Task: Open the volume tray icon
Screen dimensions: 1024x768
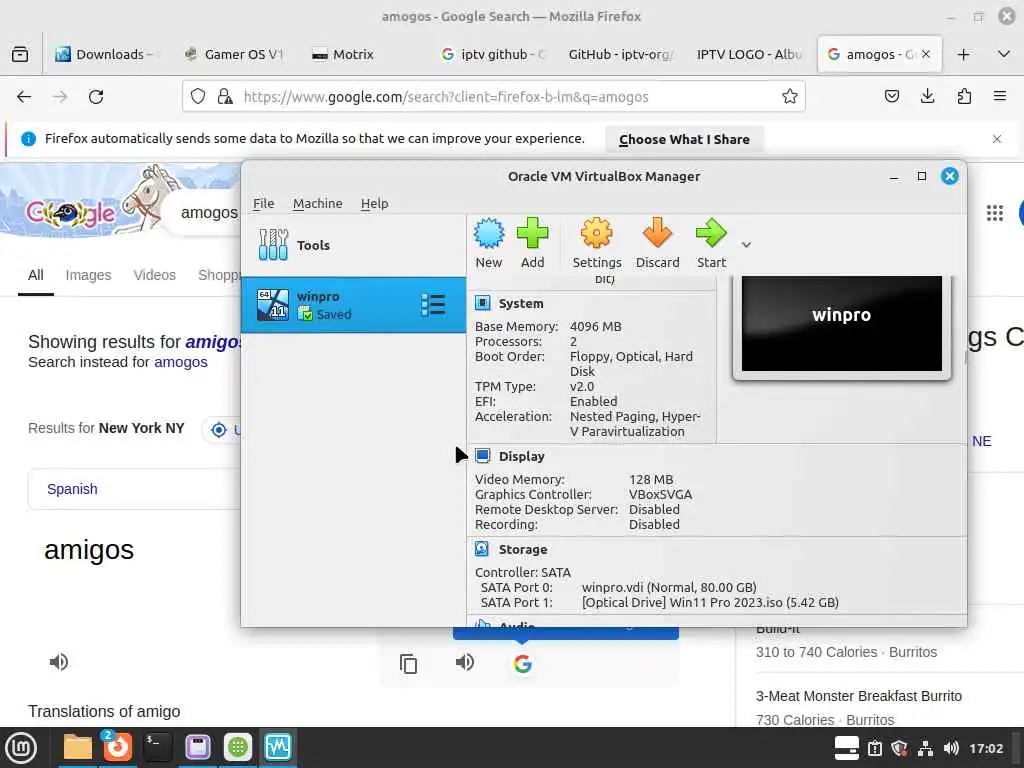Action: click(951, 748)
